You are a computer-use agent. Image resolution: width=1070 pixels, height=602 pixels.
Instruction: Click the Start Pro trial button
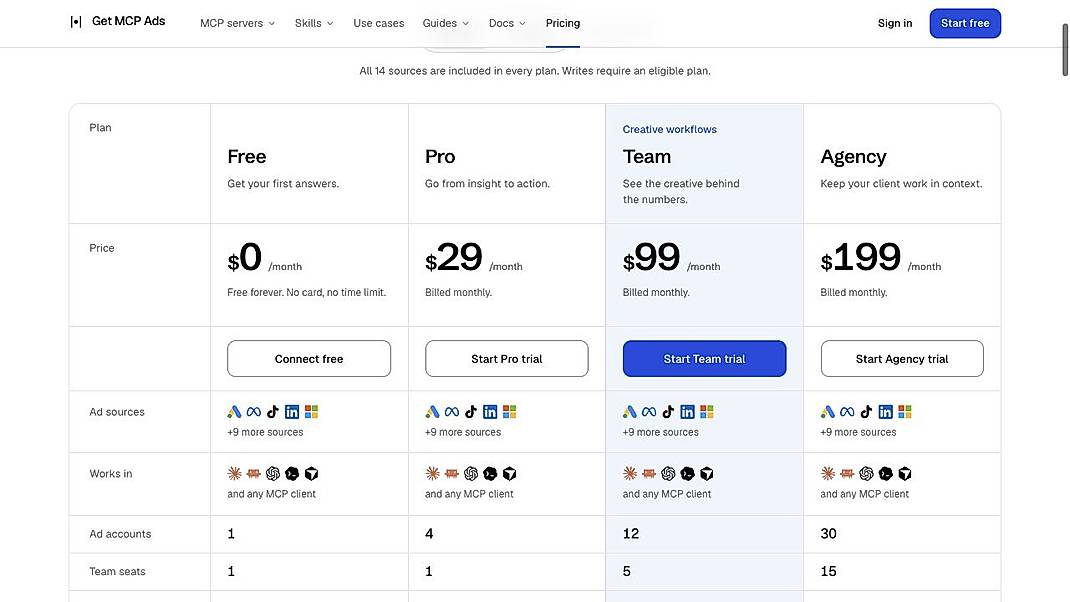(x=506, y=358)
